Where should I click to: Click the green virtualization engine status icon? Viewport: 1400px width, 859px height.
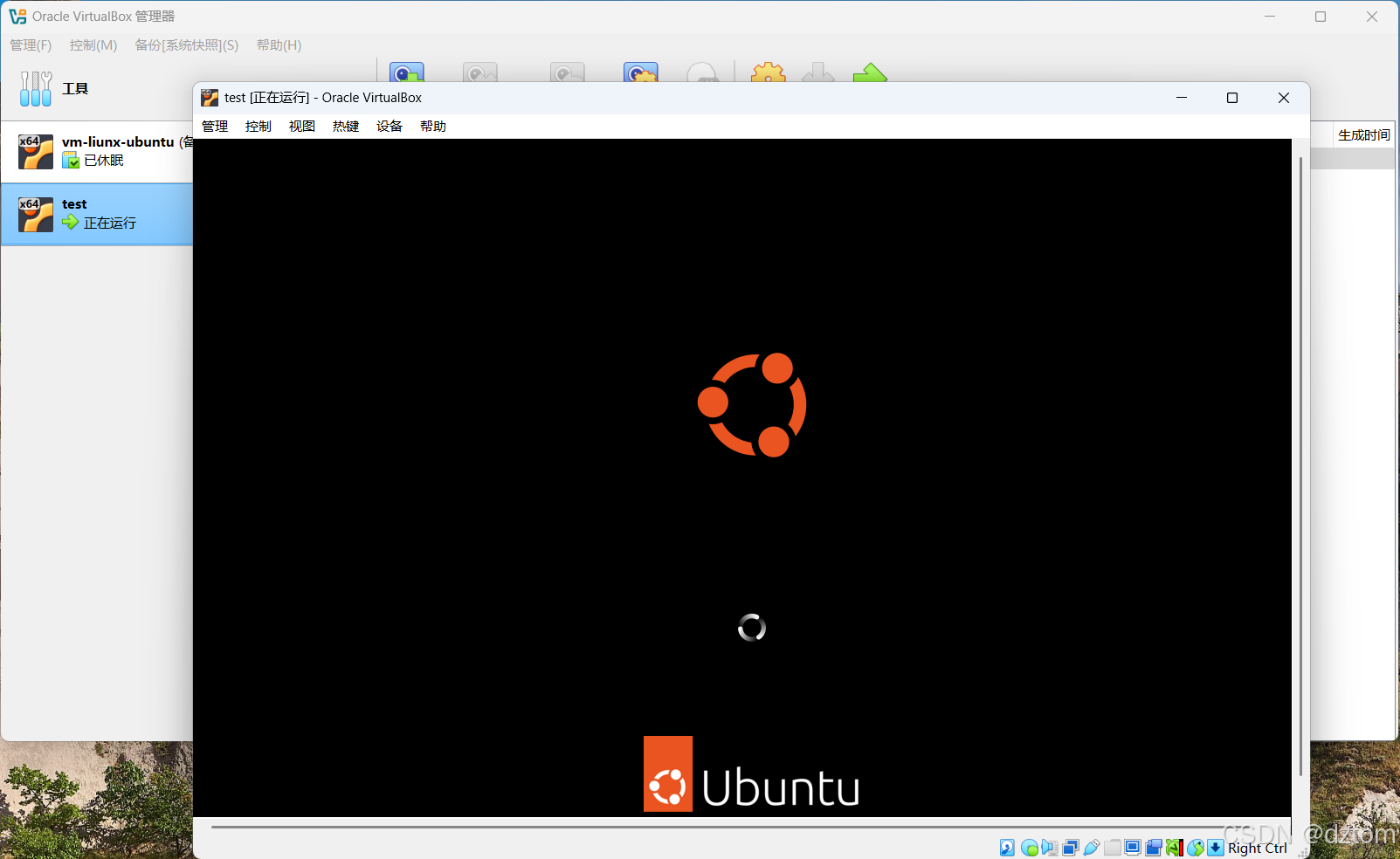tap(1174, 848)
